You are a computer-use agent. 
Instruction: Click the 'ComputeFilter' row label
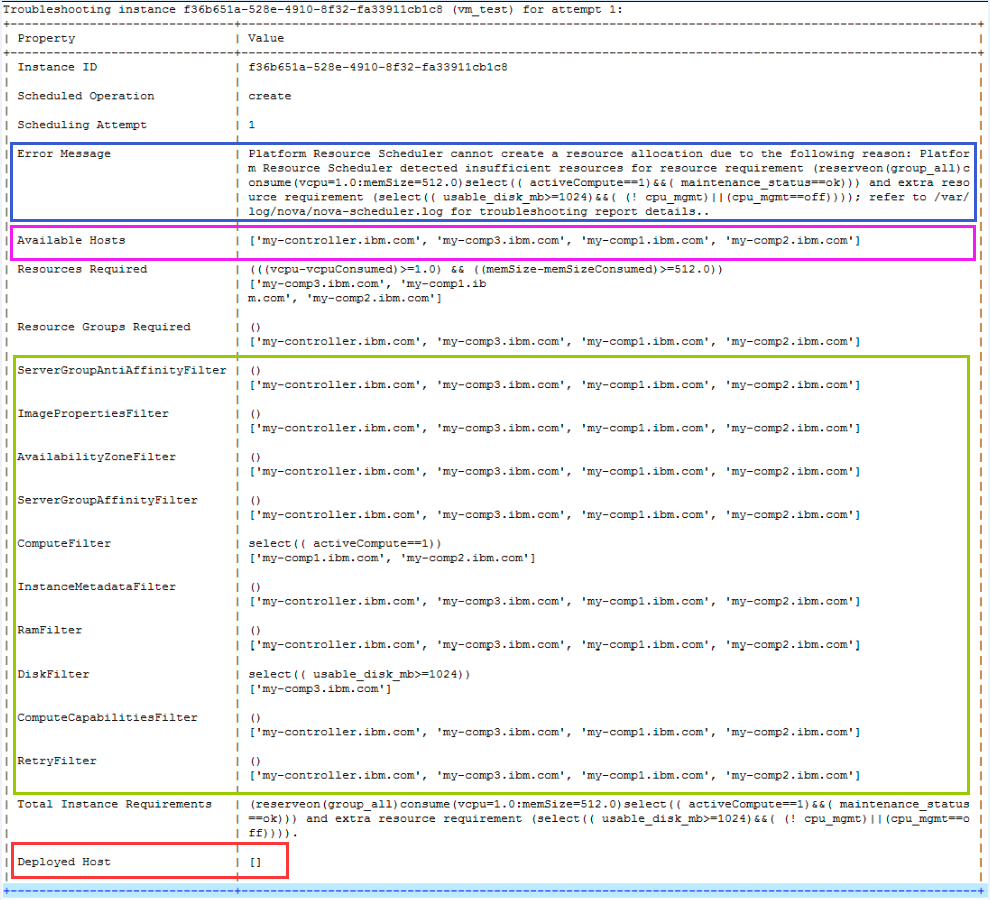64,543
